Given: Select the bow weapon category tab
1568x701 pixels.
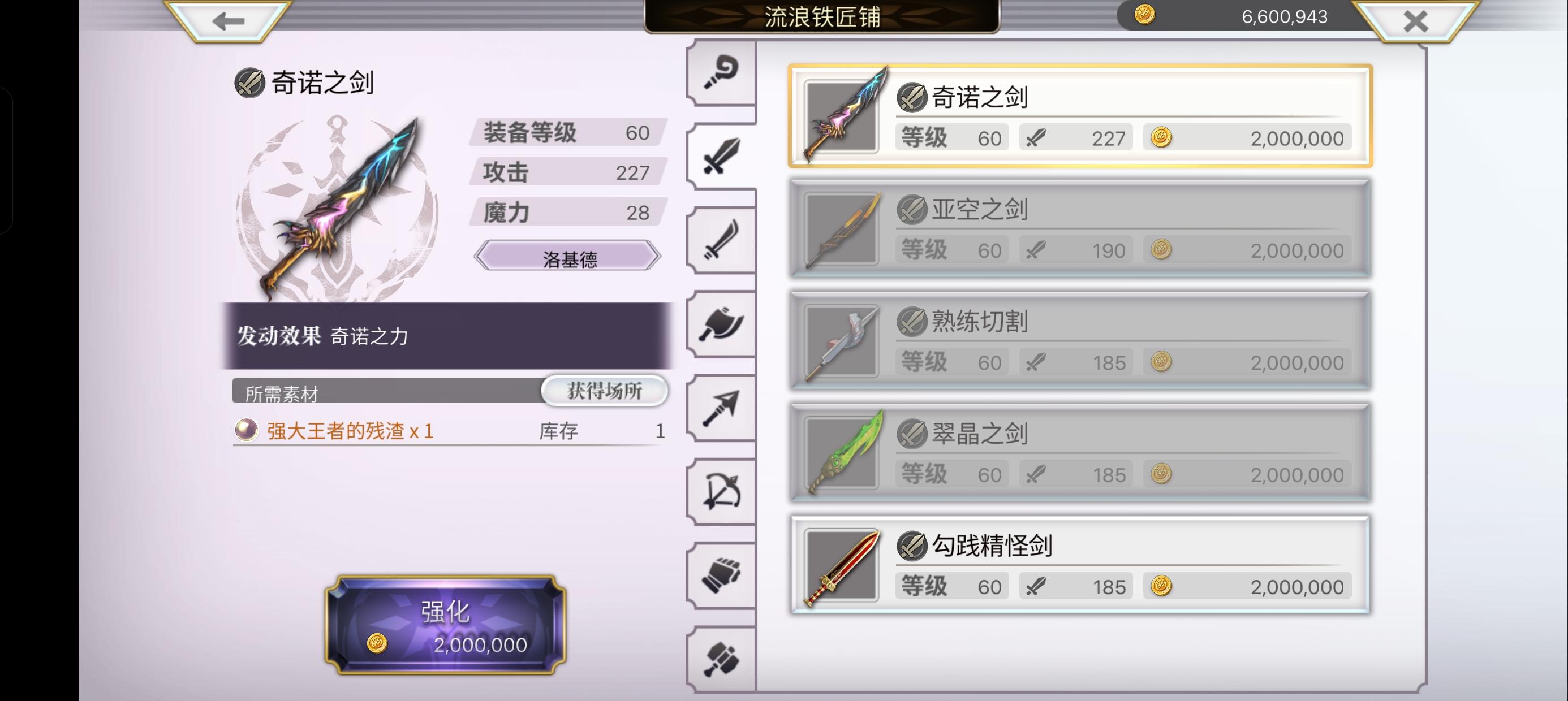Looking at the screenshot, I should click(x=722, y=491).
